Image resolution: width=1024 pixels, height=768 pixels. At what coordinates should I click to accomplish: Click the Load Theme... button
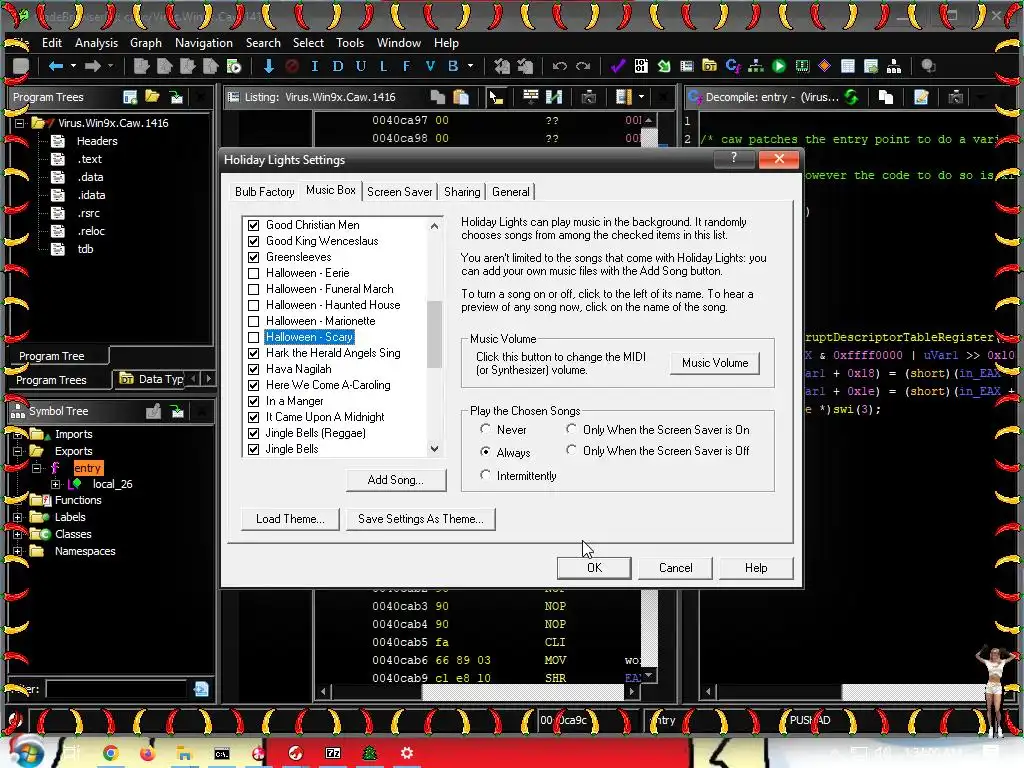point(290,519)
